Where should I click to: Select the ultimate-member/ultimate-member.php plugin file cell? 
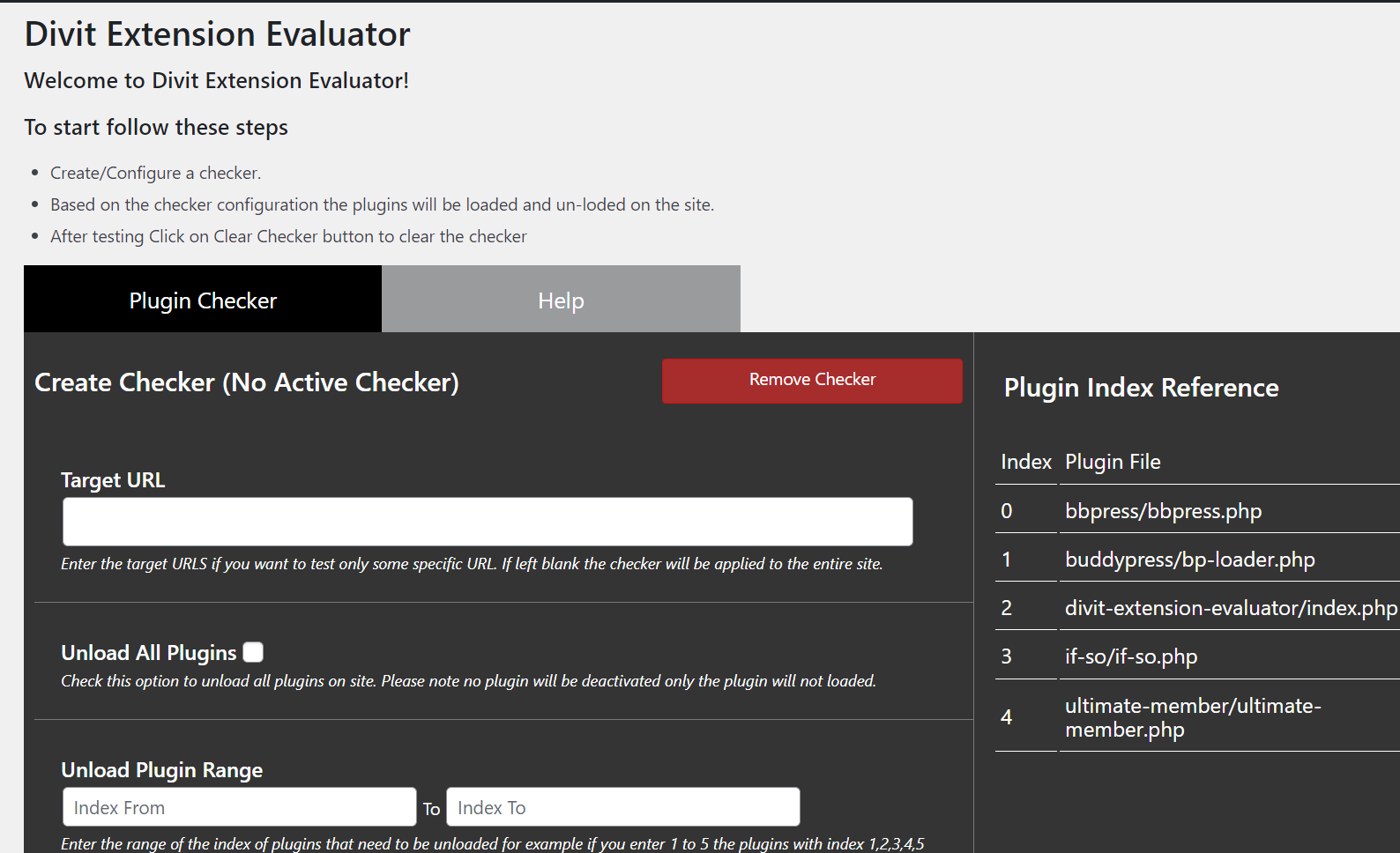[1229, 717]
